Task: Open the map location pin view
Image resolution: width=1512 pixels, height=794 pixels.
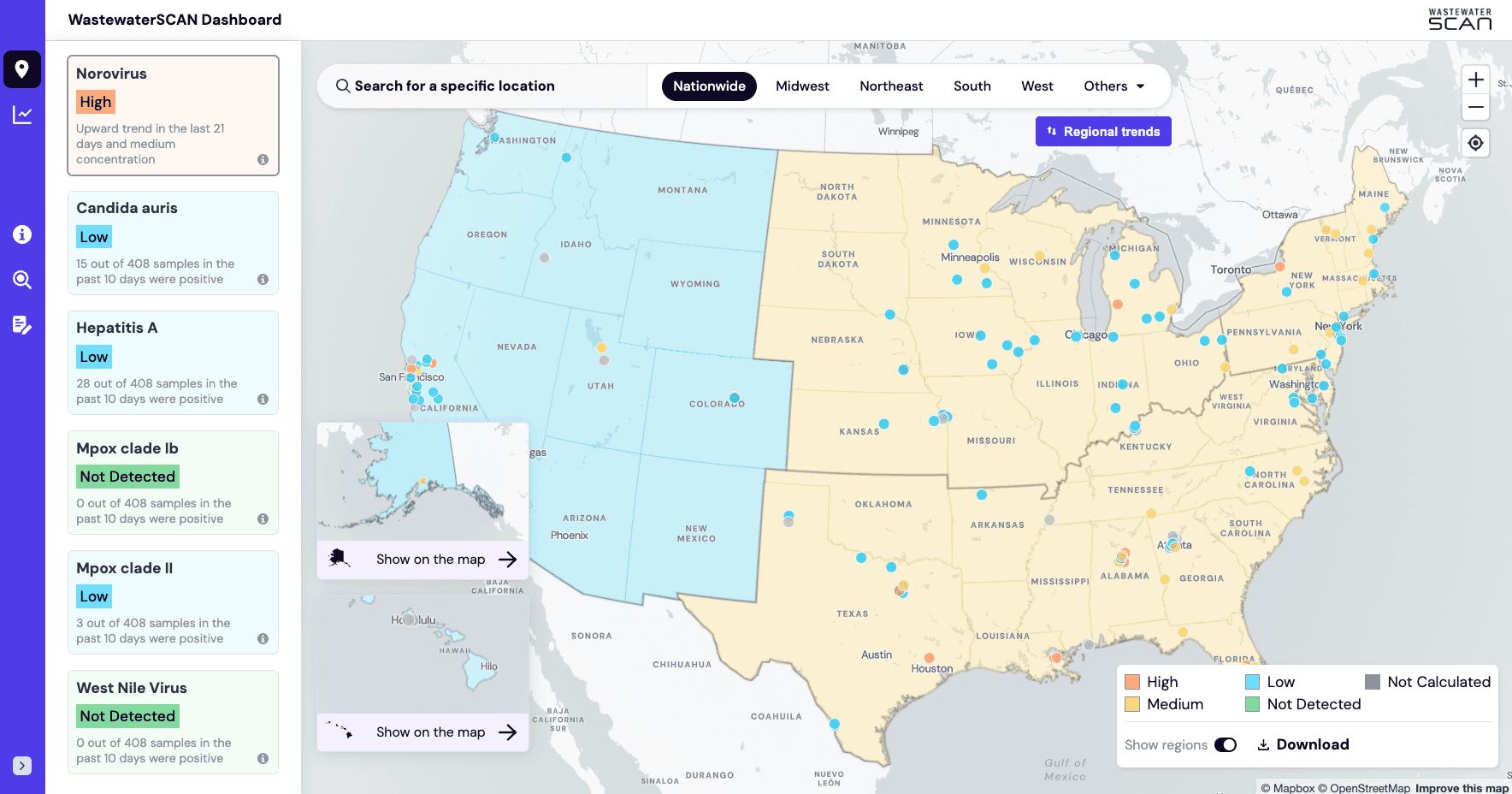Action: (x=22, y=69)
